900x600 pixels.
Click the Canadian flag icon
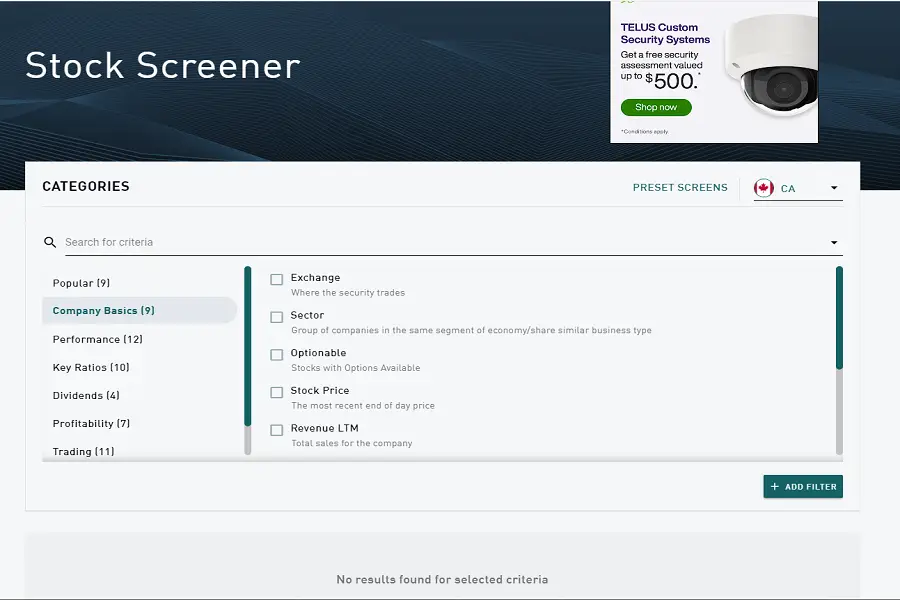click(764, 188)
